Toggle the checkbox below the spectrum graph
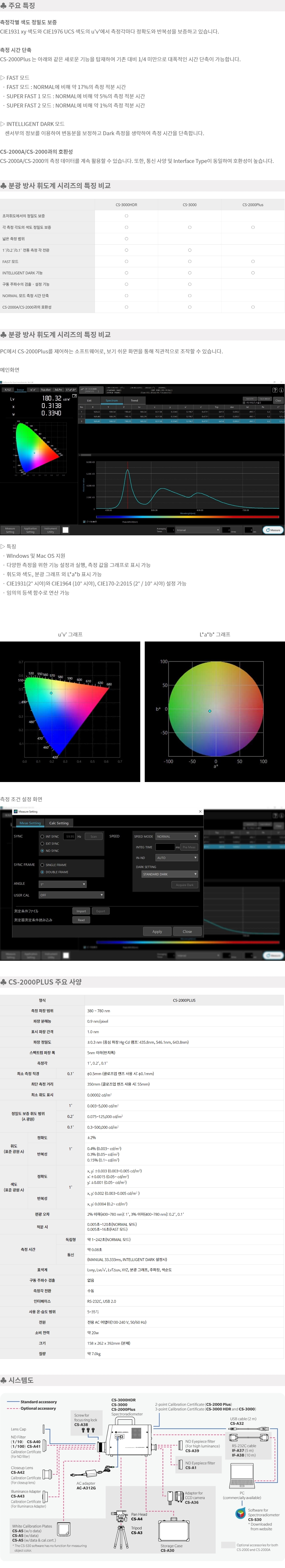 [84, 522]
